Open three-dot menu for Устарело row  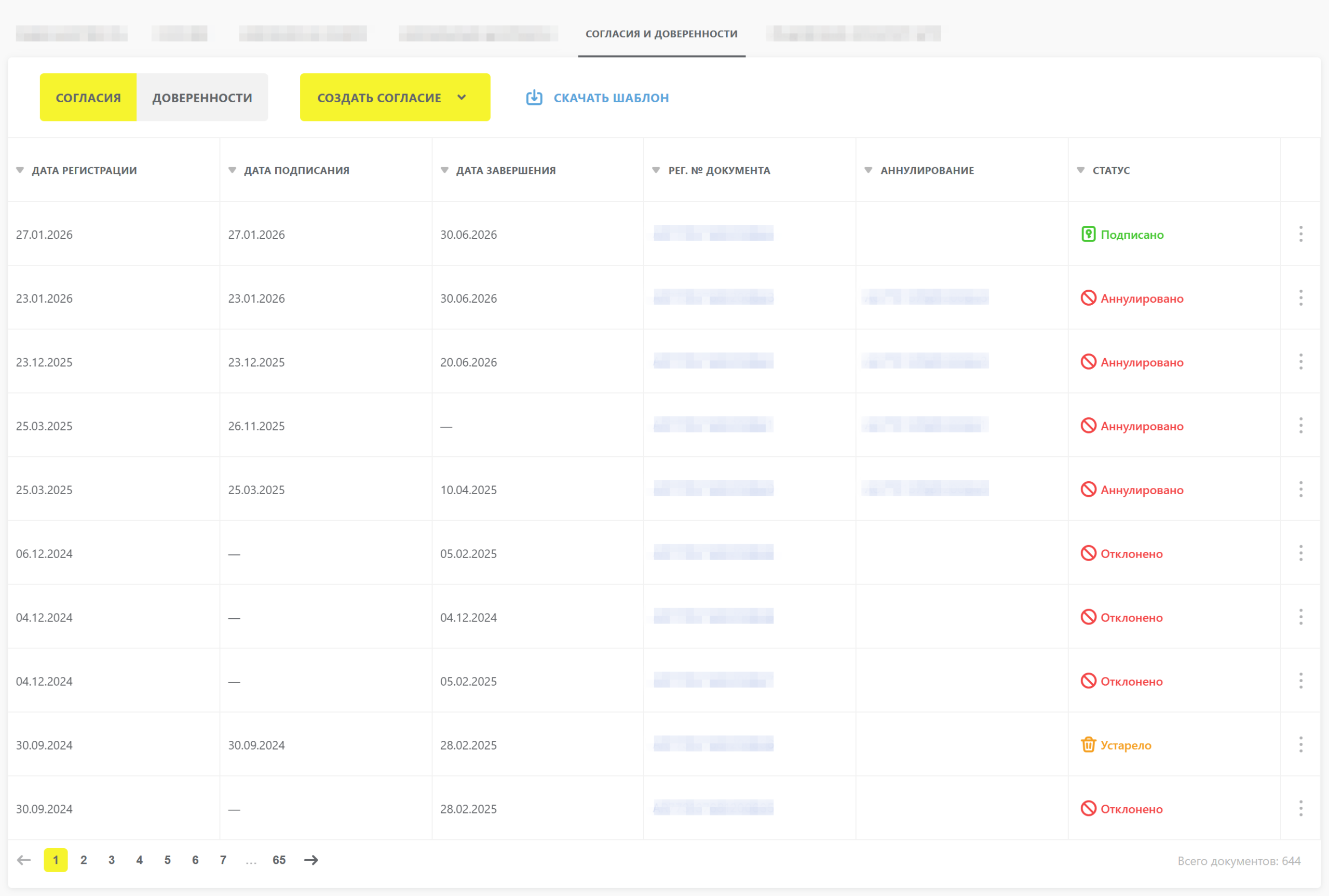1300,744
